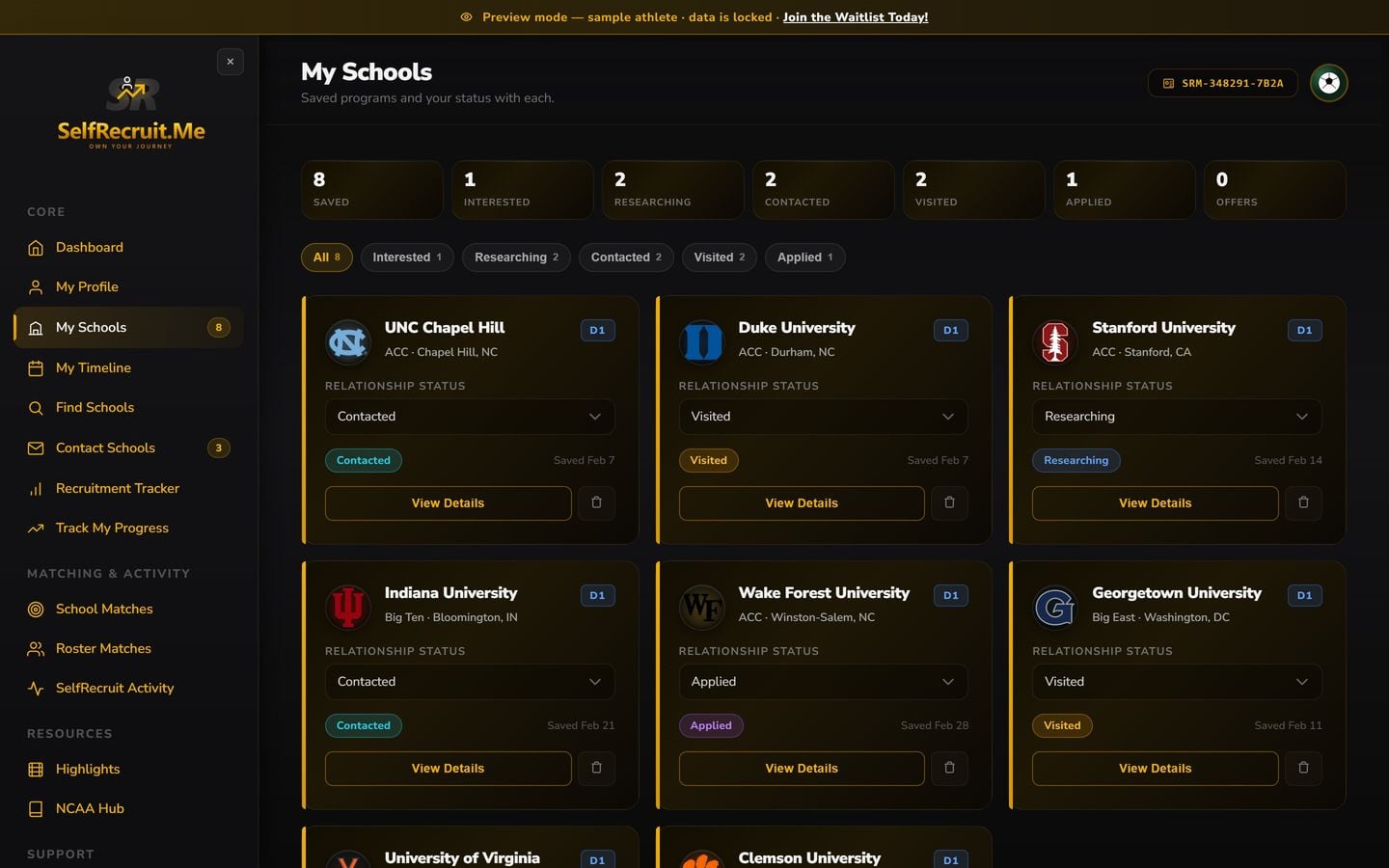
Task: View Details for Wake Forest University
Action: (x=802, y=769)
